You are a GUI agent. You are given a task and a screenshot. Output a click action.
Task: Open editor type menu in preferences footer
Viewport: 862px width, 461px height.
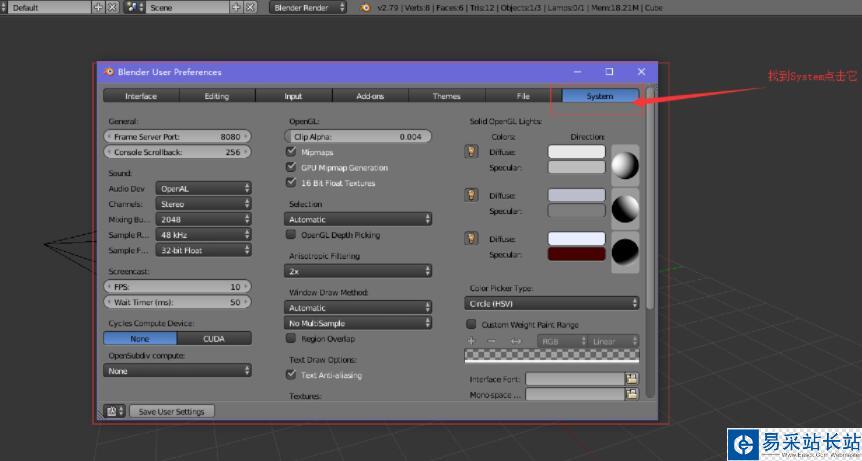tap(114, 411)
